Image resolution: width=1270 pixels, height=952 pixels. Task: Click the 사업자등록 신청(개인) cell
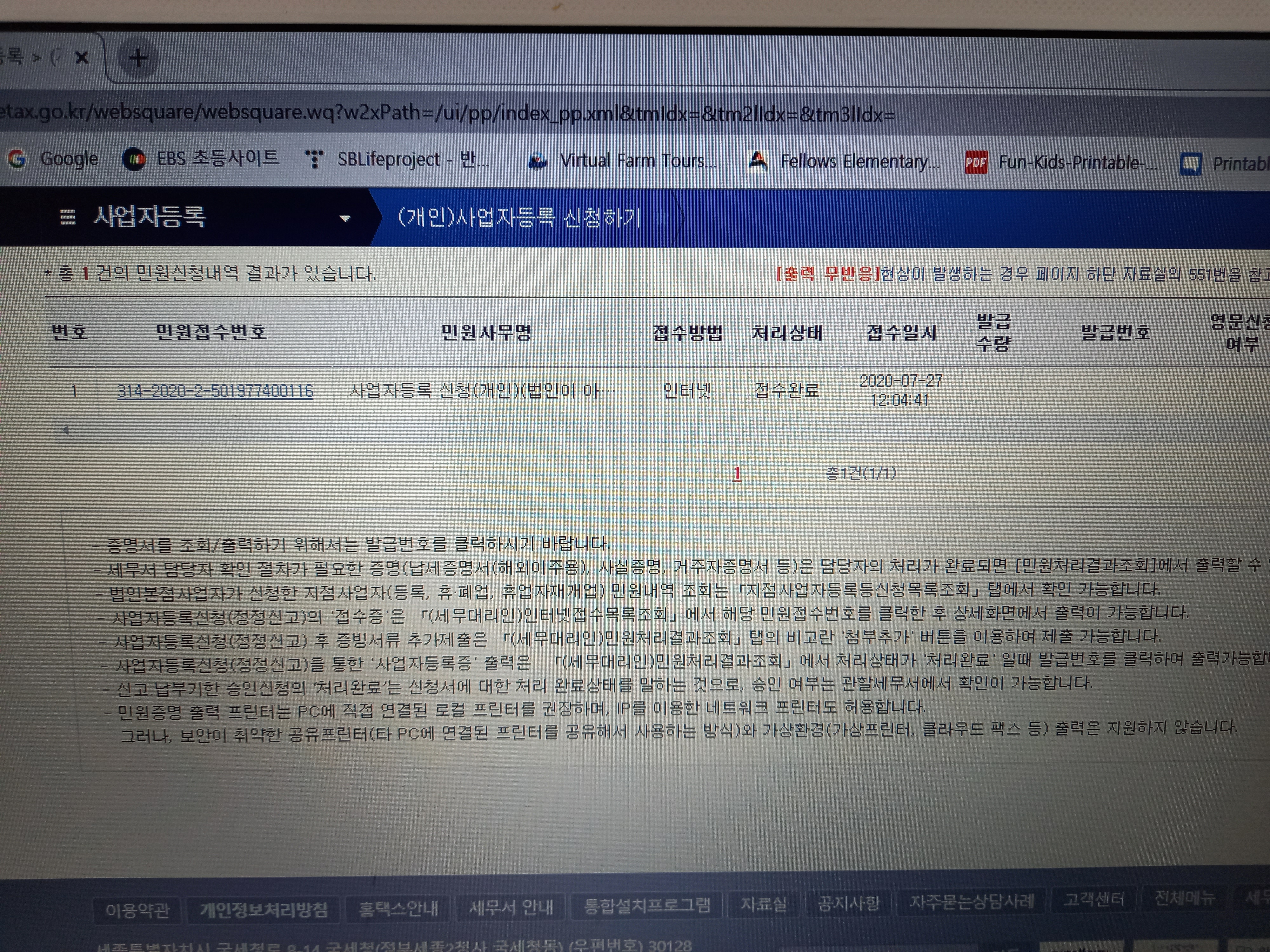[x=482, y=391]
